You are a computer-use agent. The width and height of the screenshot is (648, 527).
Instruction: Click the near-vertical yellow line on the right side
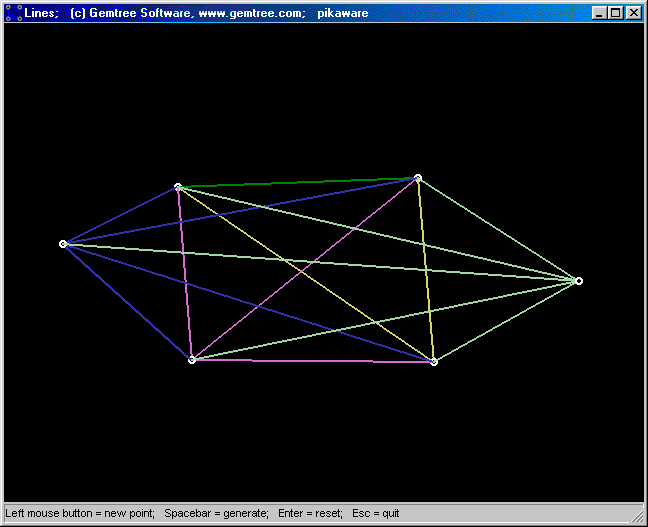point(425,270)
